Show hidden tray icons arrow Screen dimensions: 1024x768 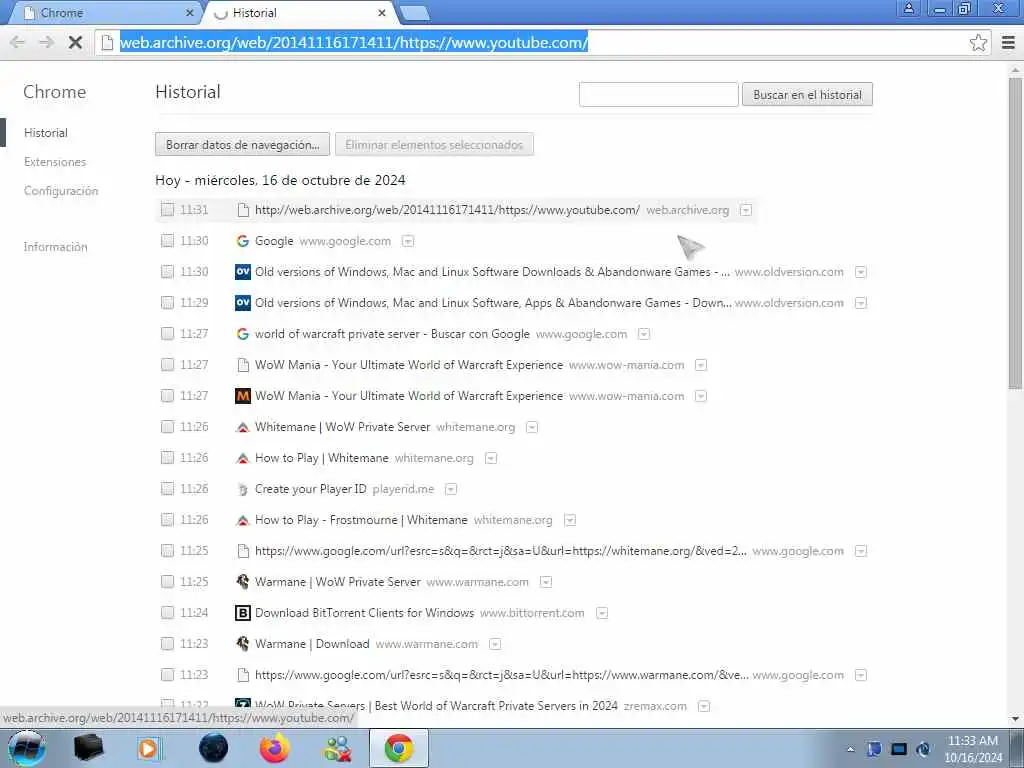tap(850, 749)
